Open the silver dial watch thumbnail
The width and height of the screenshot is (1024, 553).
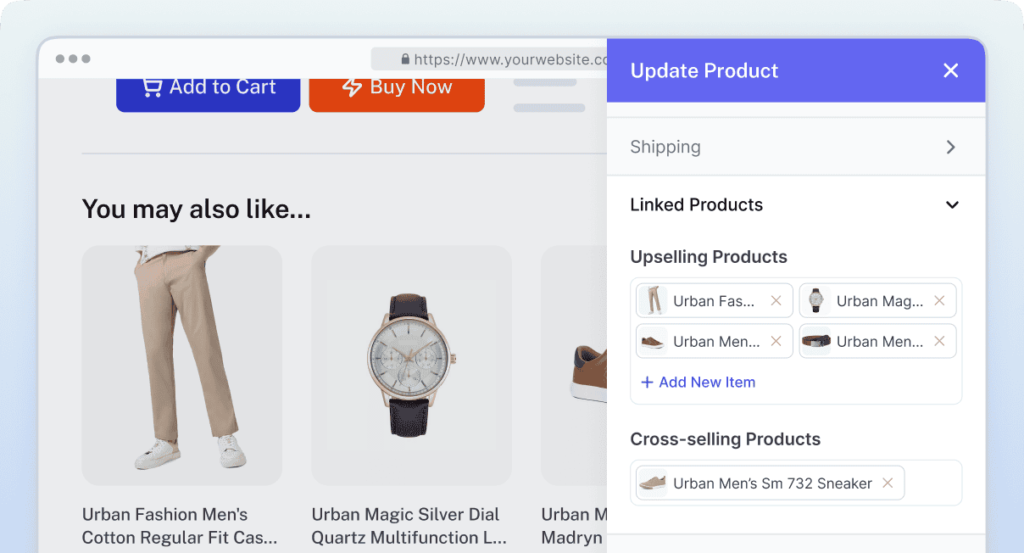pos(411,365)
